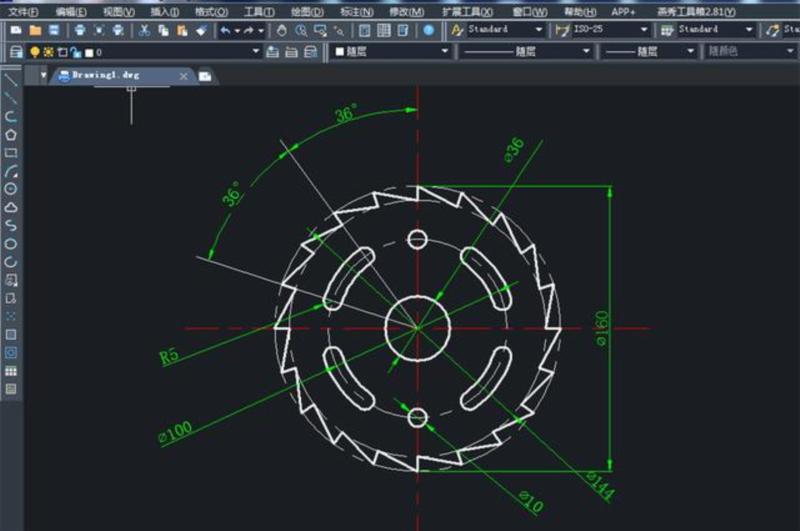Open the 格式(O) menu
Image resolution: width=800 pixels, height=531 pixels.
tap(212, 11)
